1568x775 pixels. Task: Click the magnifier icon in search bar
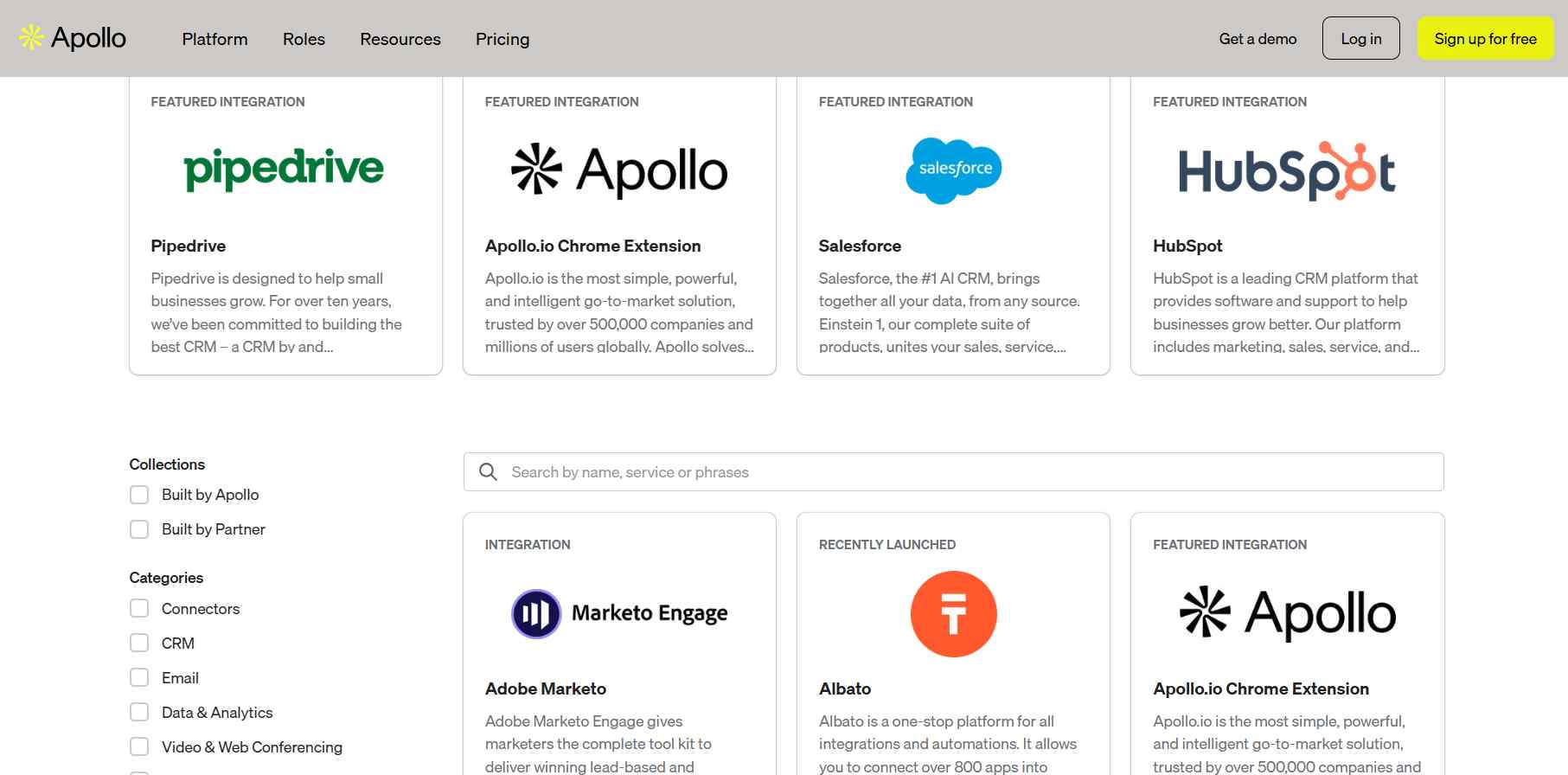pos(488,471)
